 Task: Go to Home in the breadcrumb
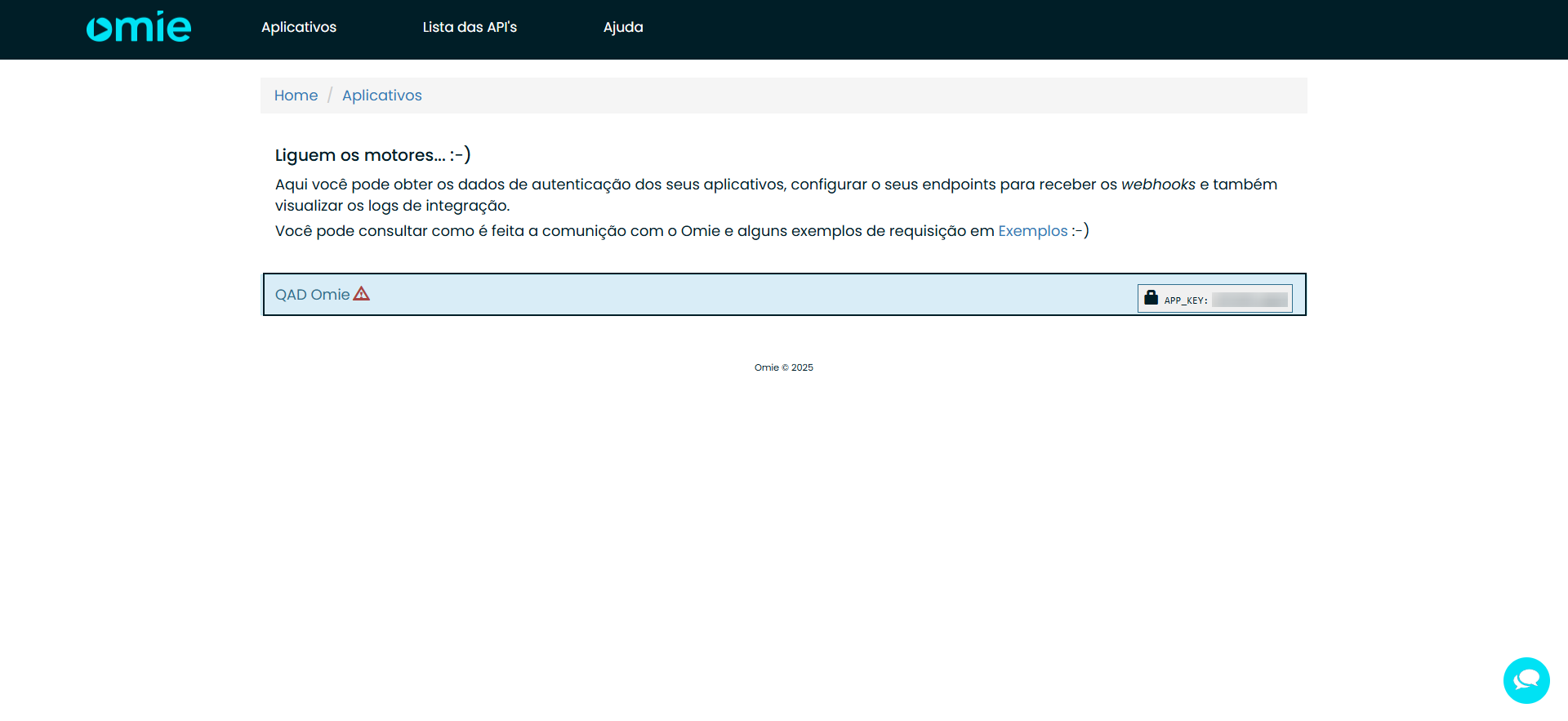(296, 96)
